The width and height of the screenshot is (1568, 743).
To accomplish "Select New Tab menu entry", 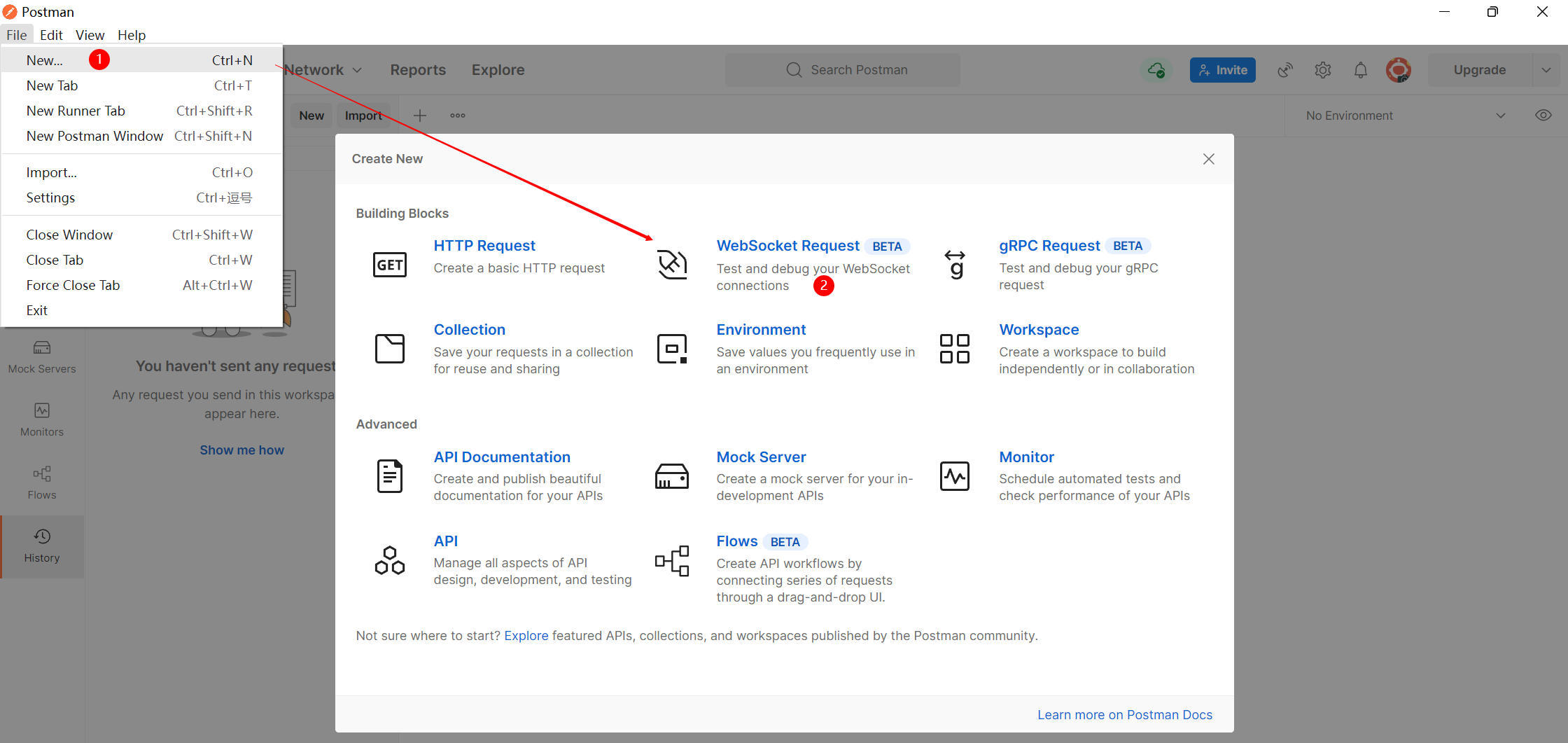I will (141, 85).
